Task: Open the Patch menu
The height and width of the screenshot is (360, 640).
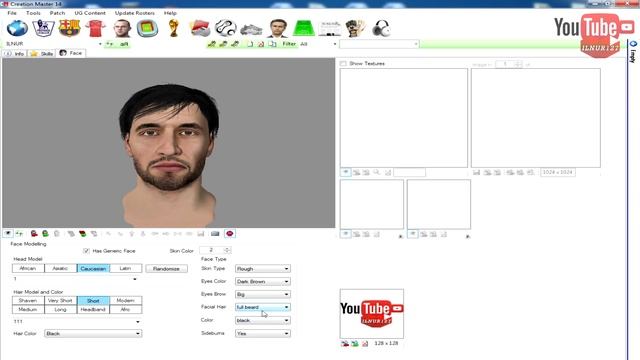Action: pos(57,13)
